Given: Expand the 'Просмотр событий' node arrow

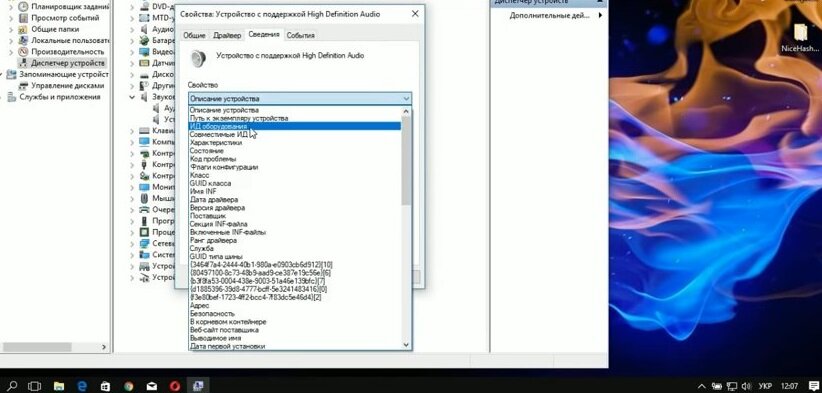Looking at the screenshot, I should (11, 18).
